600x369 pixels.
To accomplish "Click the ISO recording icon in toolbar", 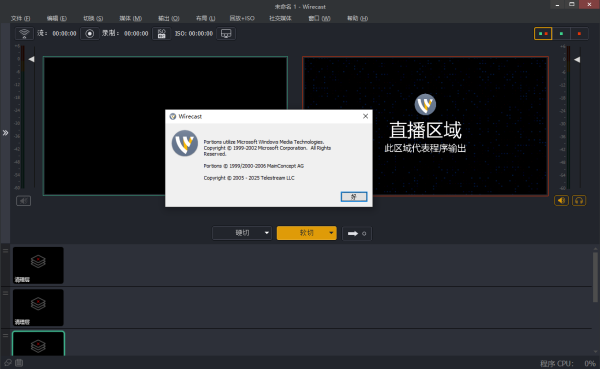I will click(x=161, y=34).
